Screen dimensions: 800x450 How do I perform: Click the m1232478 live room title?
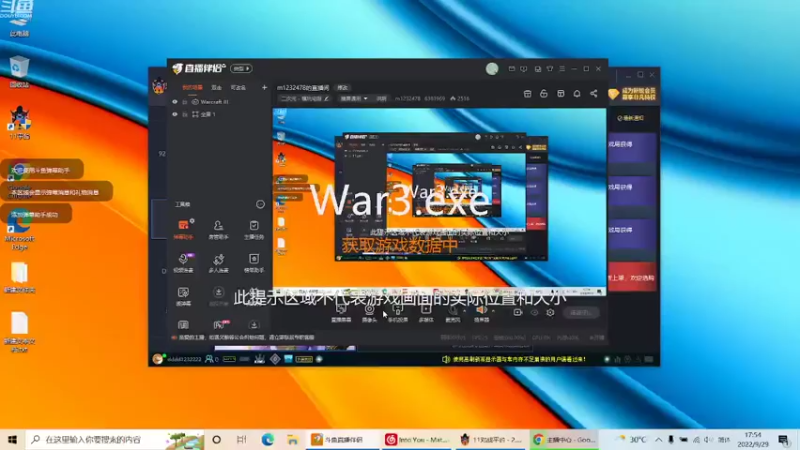point(303,88)
